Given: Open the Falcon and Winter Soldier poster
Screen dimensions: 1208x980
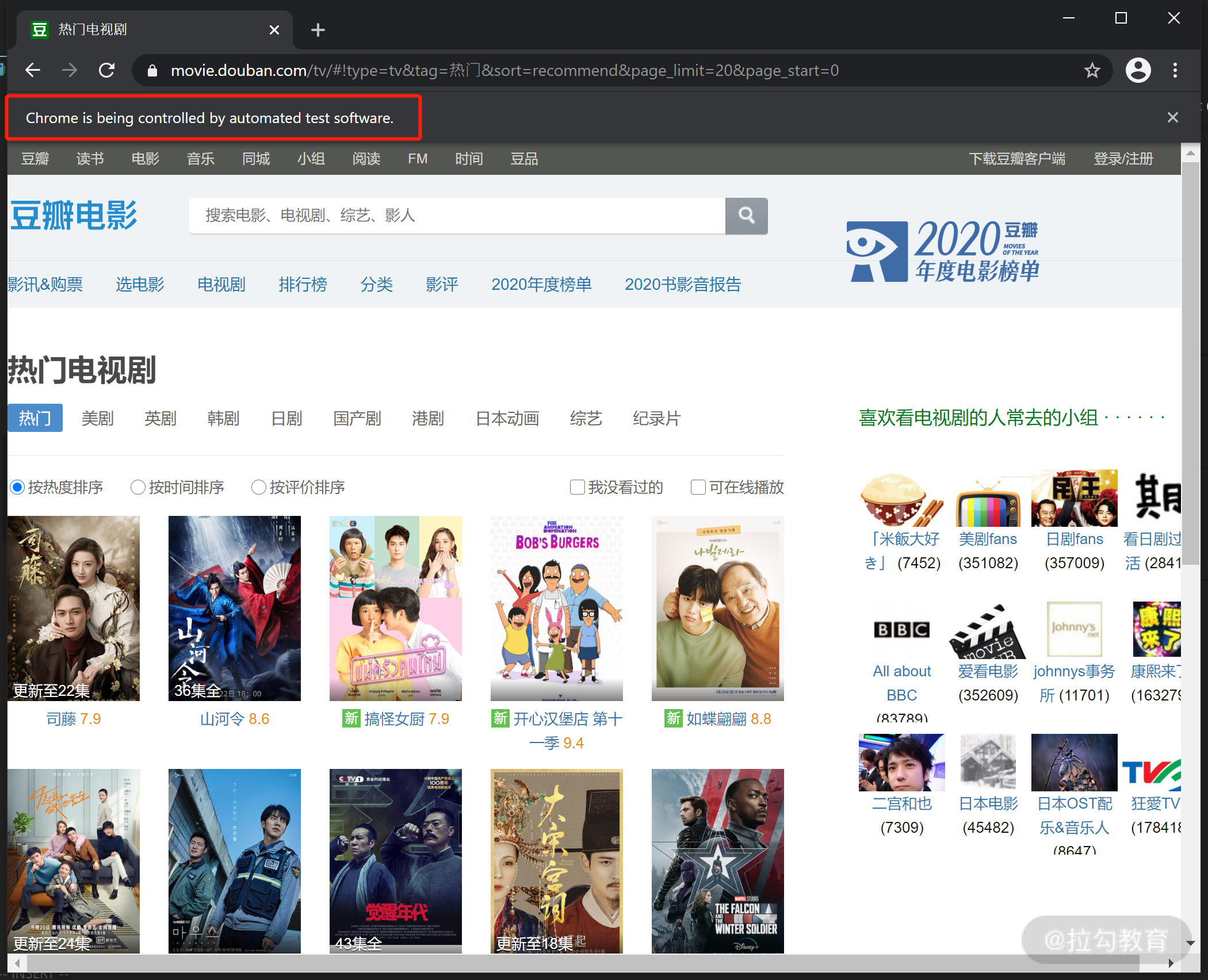Looking at the screenshot, I should point(718,862).
